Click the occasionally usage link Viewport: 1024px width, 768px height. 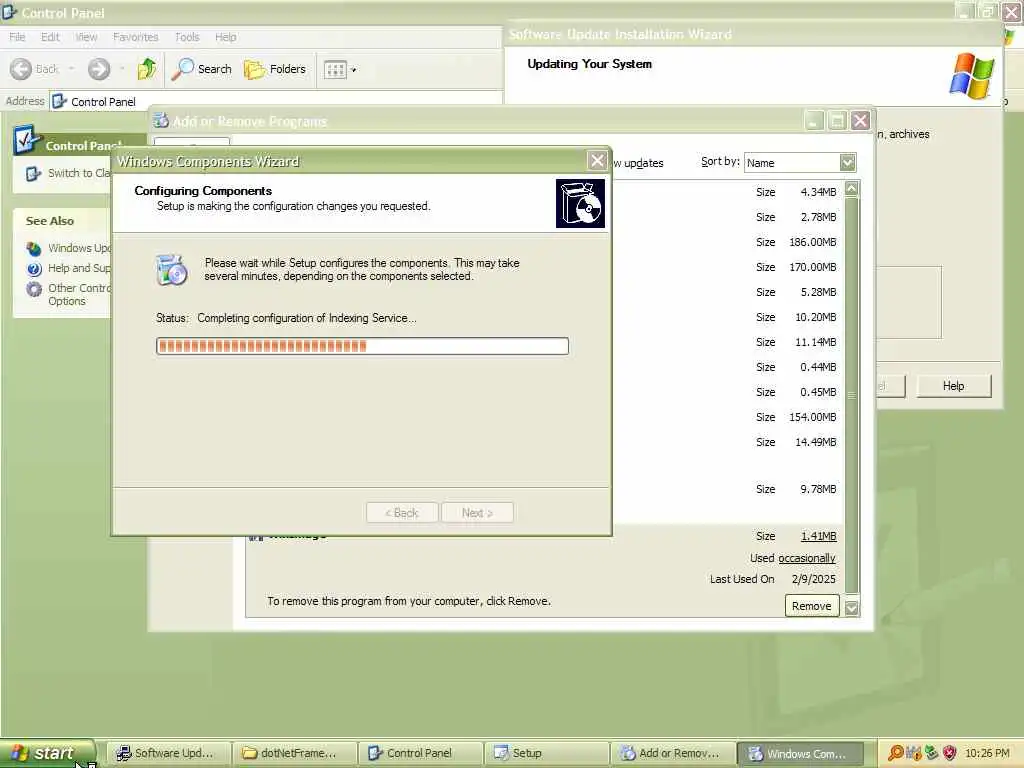pyautogui.click(x=807, y=558)
